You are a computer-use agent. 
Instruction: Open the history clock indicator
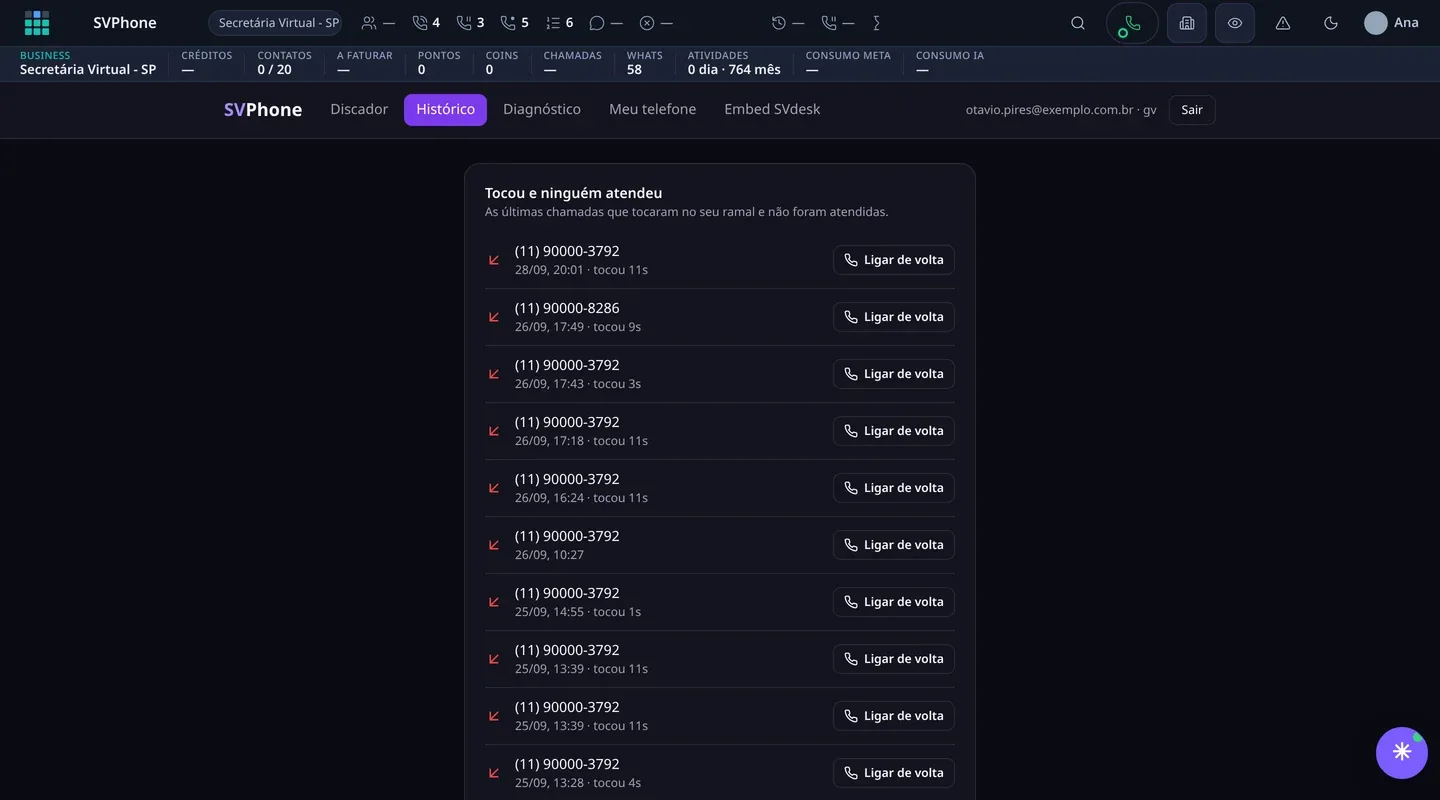coord(787,23)
